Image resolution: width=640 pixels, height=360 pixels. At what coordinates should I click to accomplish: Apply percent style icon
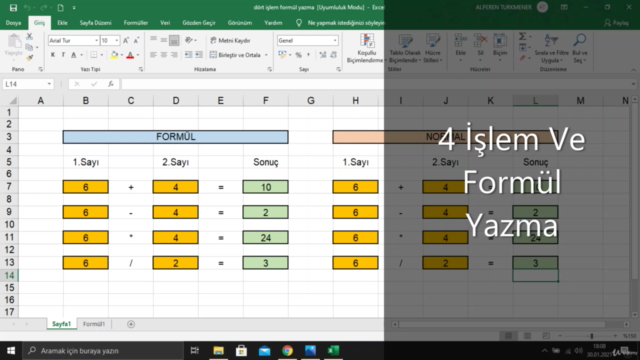299,55
